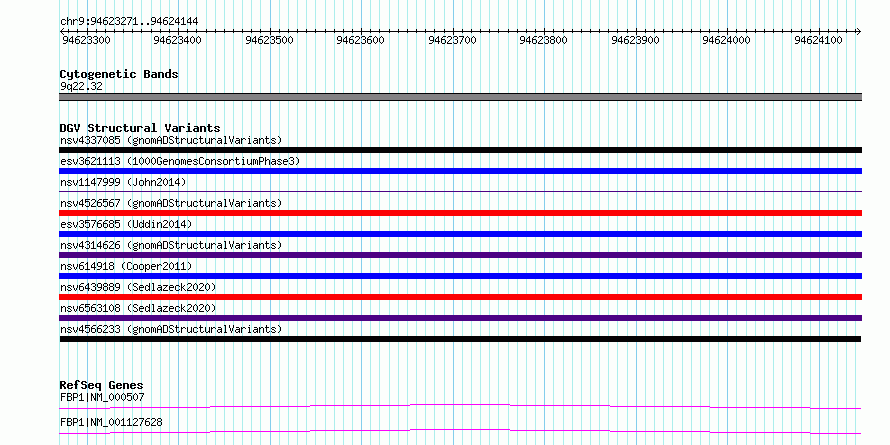The width and height of the screenshot is (890, 445).
Task: Select variant label nsv6439889 (Sedlazeck2020)
Action: point(138,287)
